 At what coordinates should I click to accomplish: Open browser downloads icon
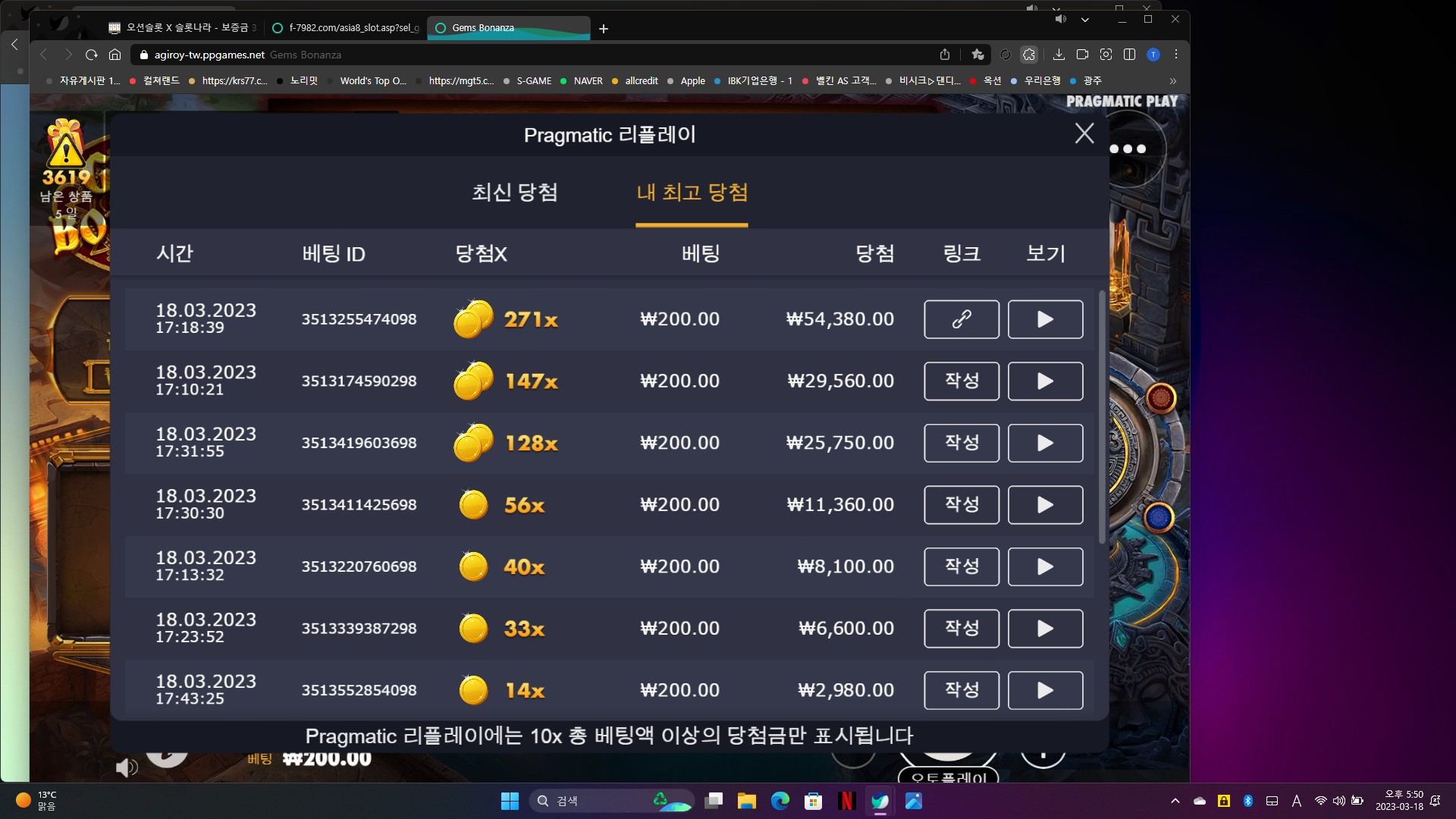pyautogui.click(x=1059, y=55)
